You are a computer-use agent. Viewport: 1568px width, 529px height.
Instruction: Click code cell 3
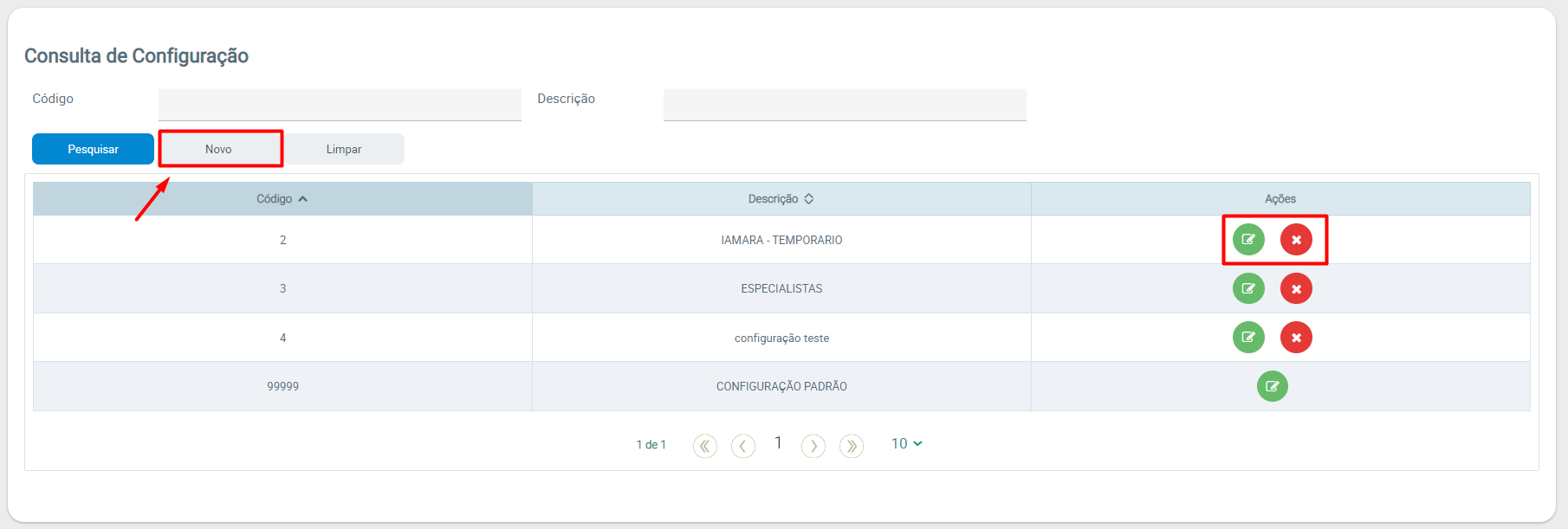(x=282, y=288)
